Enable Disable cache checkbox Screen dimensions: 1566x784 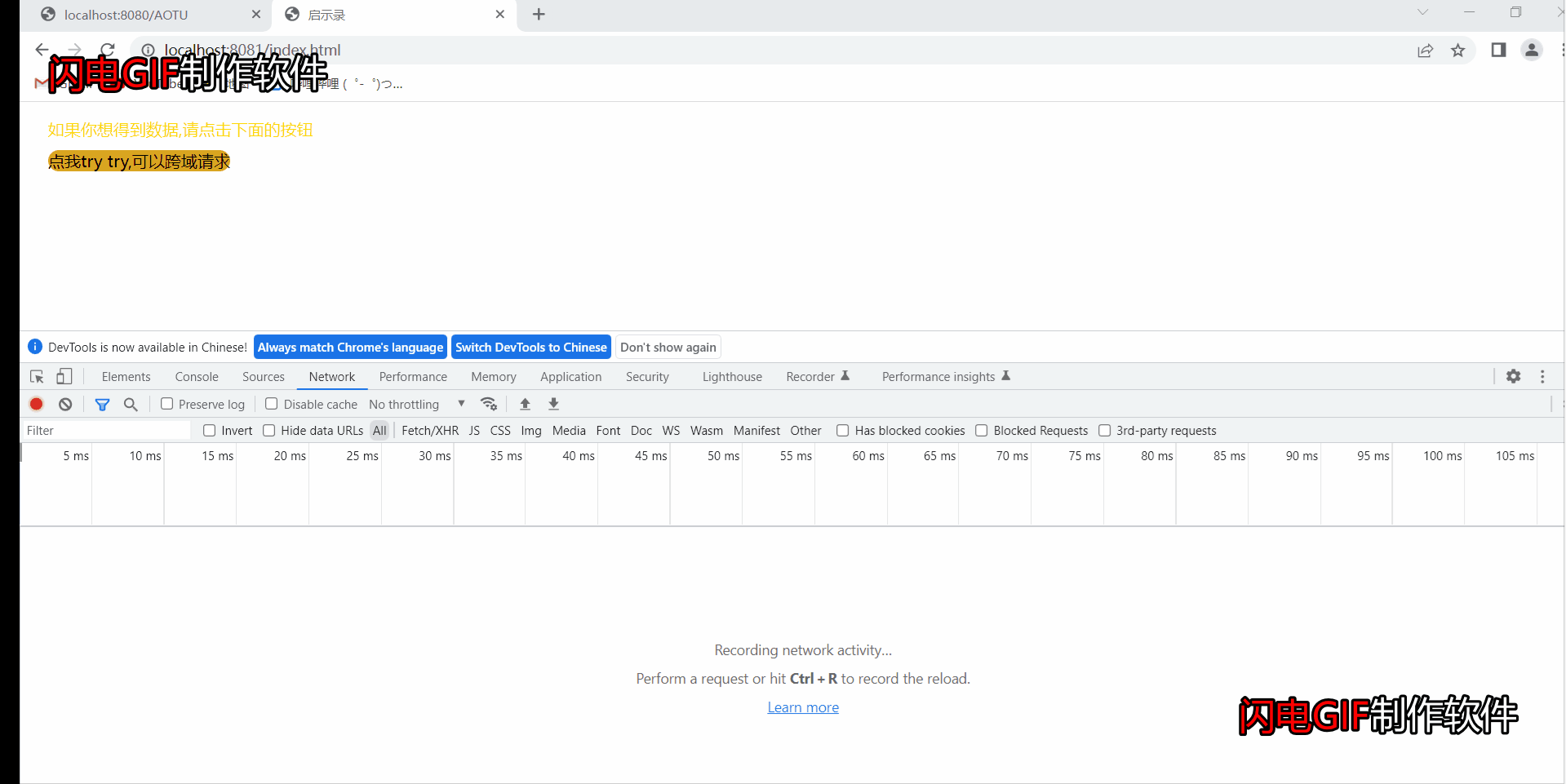click(272, 404)
